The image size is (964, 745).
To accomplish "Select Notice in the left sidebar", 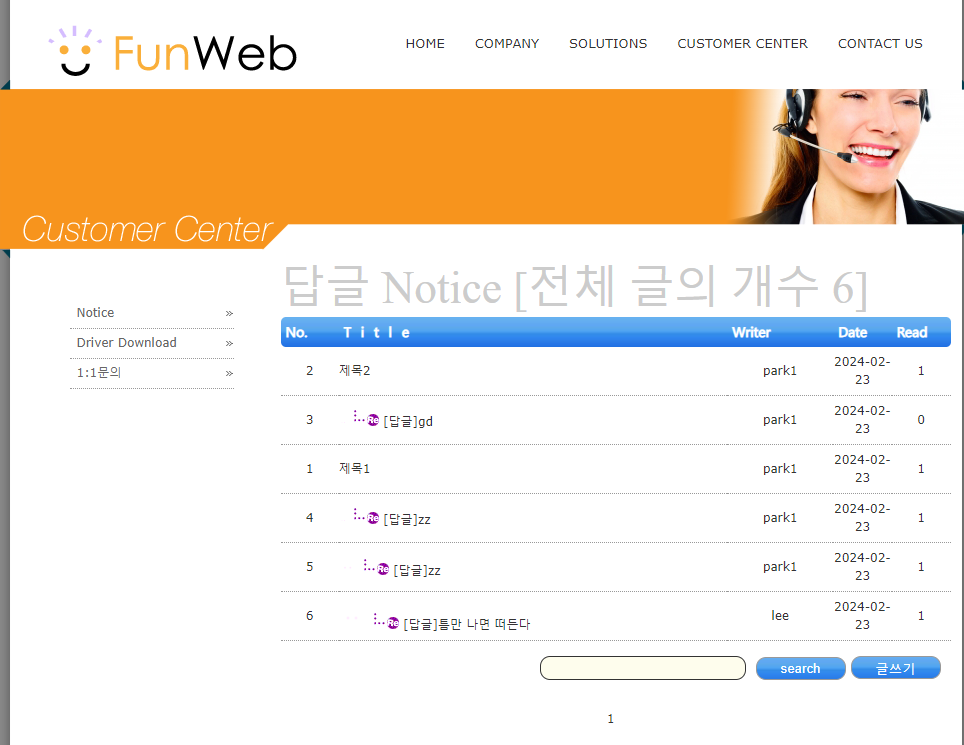I will pyautogui.click(x=95, y=312).
